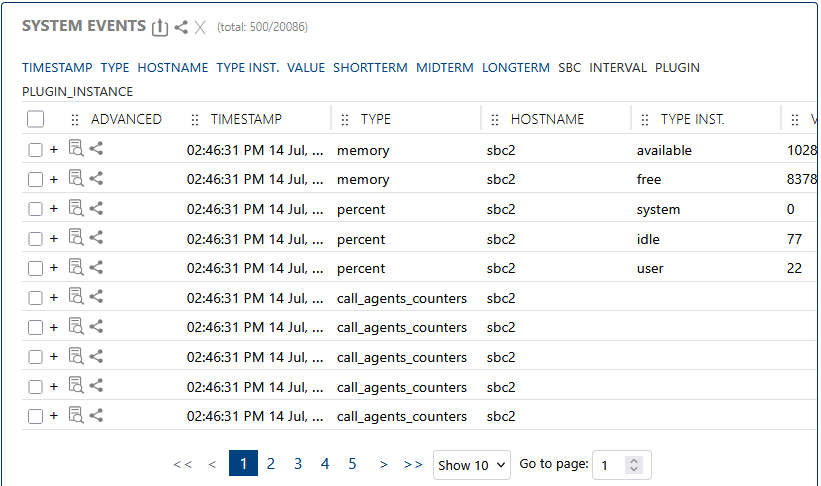Check the percent user row checkbox
This screenshot has width=821, height=486.
36,269
